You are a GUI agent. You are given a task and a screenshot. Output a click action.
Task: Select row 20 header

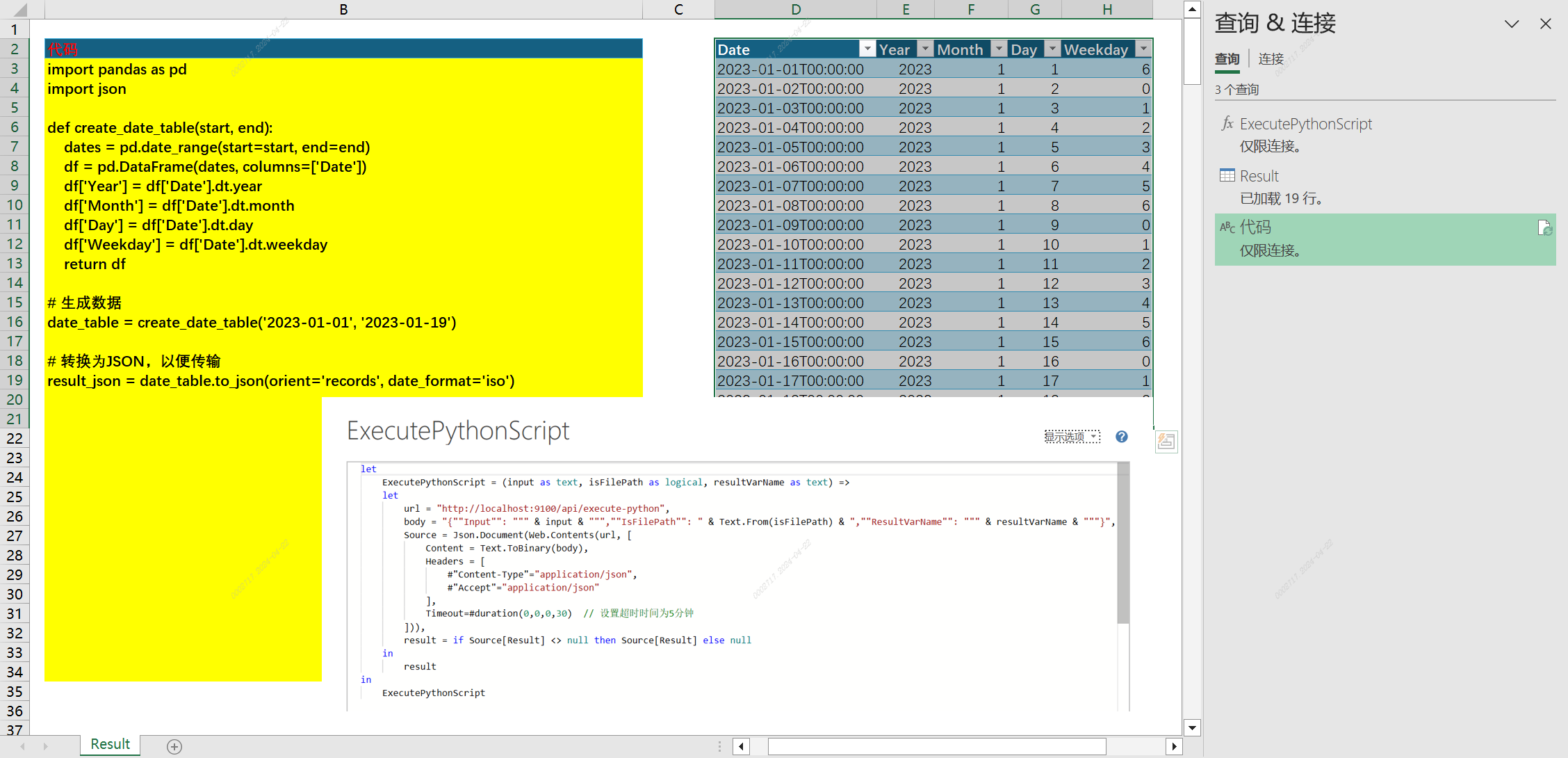tap(15, 399)
